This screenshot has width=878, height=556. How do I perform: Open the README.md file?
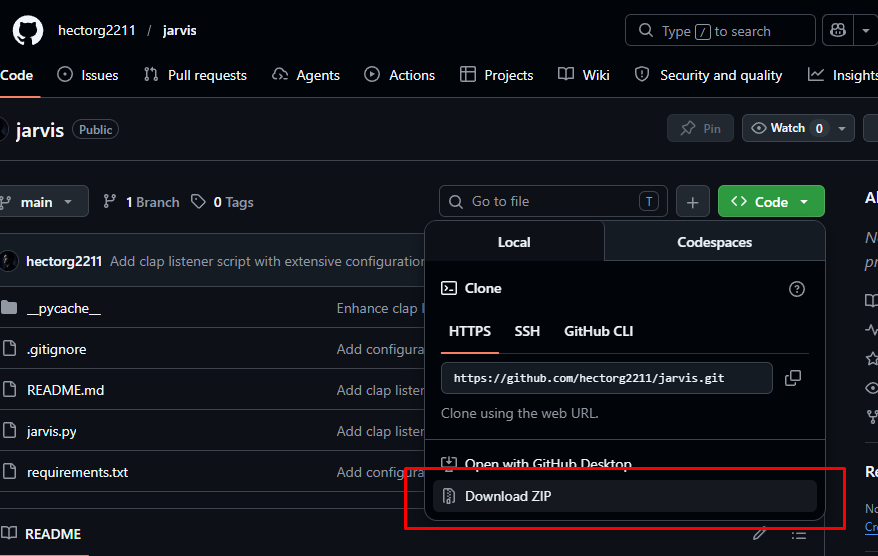tap(66, 390)
